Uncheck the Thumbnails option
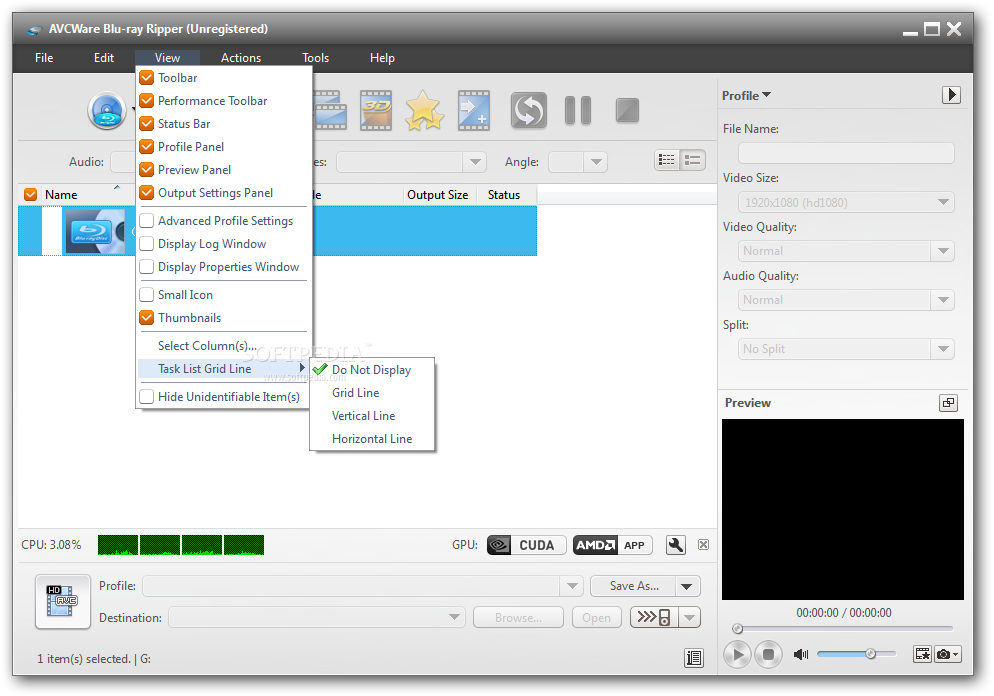This screenshot has width=994, height=696. 146,318
